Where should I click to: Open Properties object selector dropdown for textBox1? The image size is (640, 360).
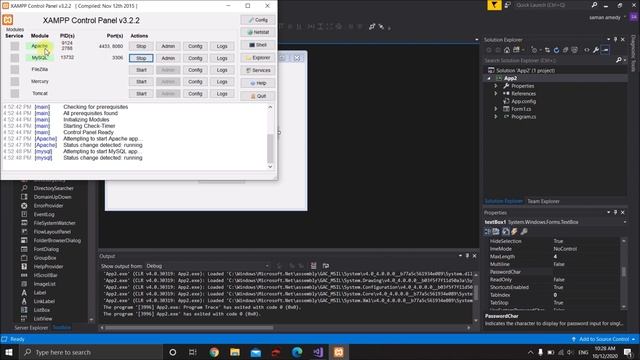625,222
